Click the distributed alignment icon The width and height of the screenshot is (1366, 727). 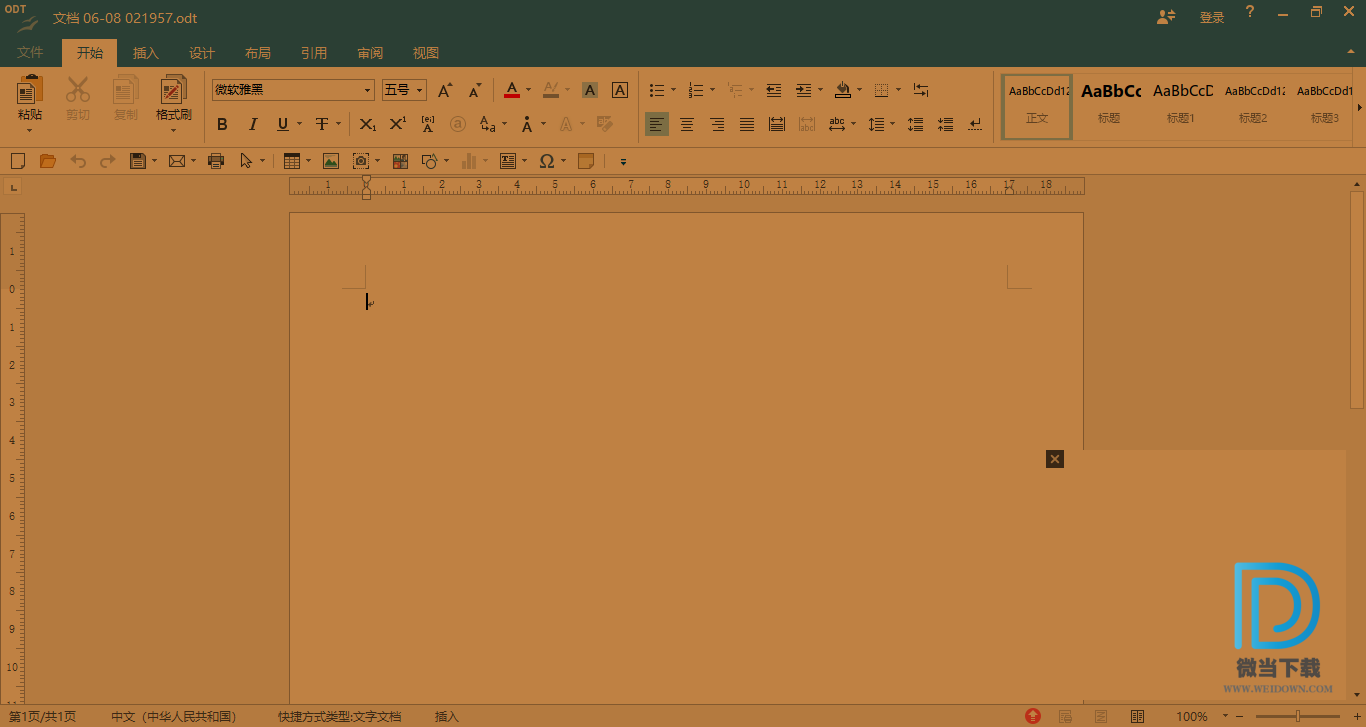[x=777, y=124]
